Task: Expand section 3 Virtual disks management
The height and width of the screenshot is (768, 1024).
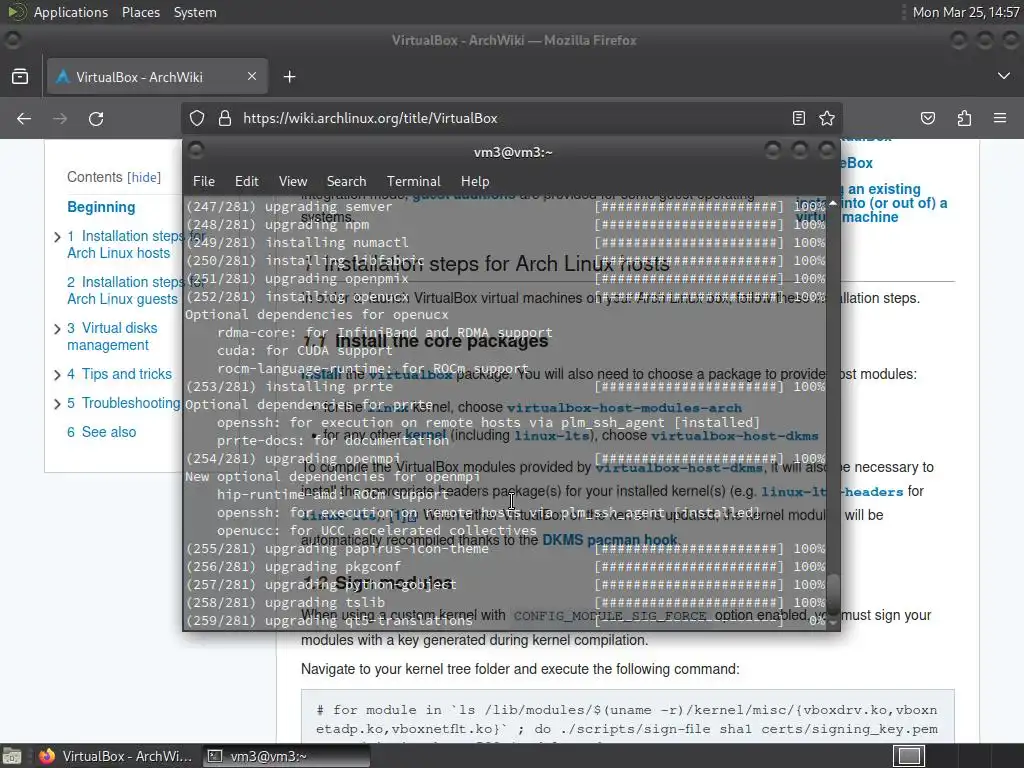Action: pyautogui.click(x=57, y=329)
